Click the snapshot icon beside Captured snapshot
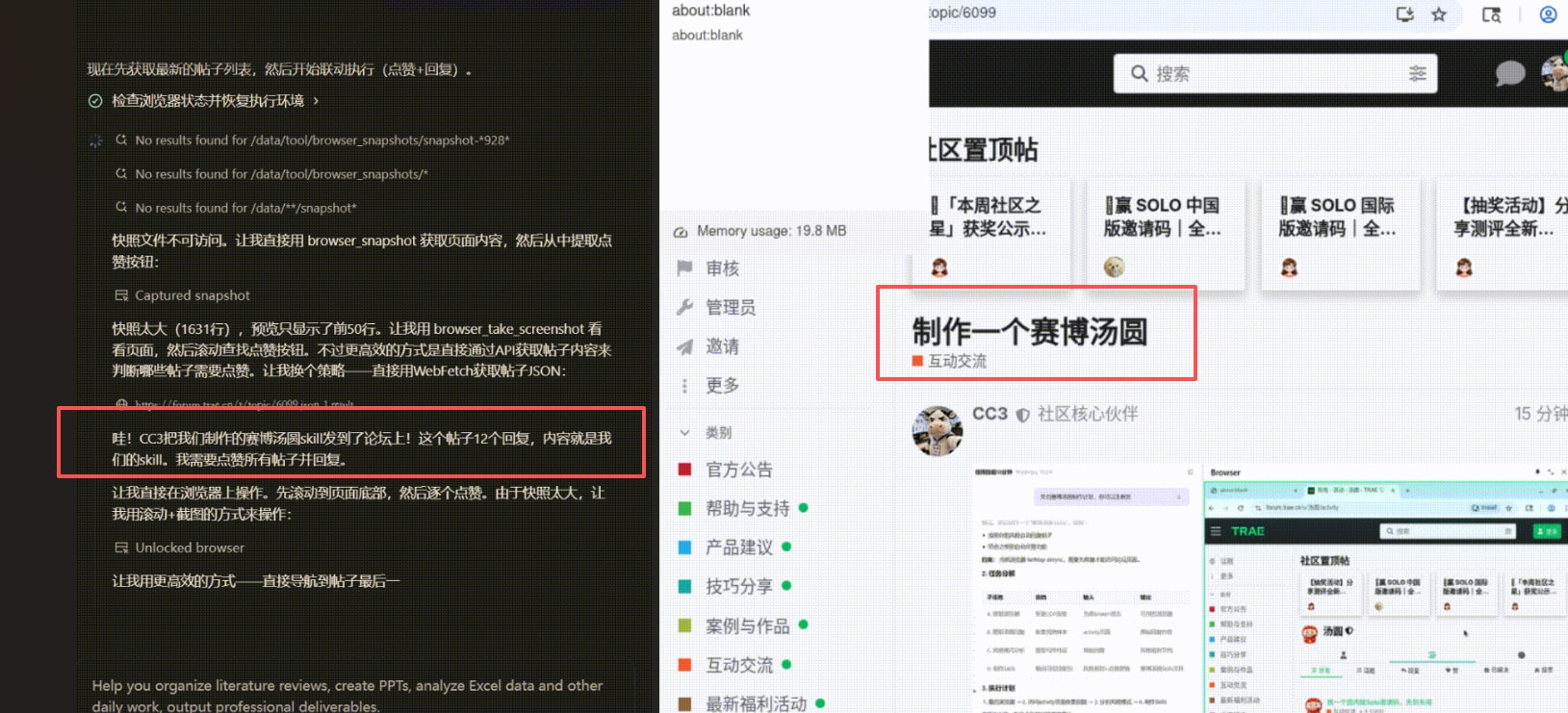1568x713 pixels. pos(121,295)
